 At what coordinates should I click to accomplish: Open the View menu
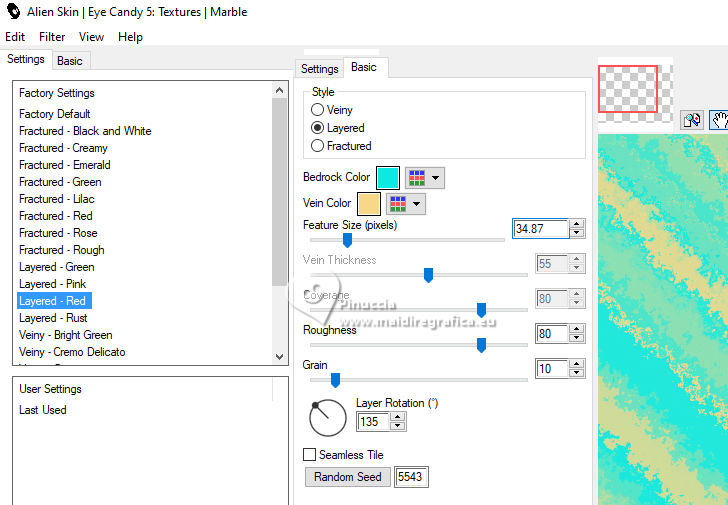coord(91,37)
